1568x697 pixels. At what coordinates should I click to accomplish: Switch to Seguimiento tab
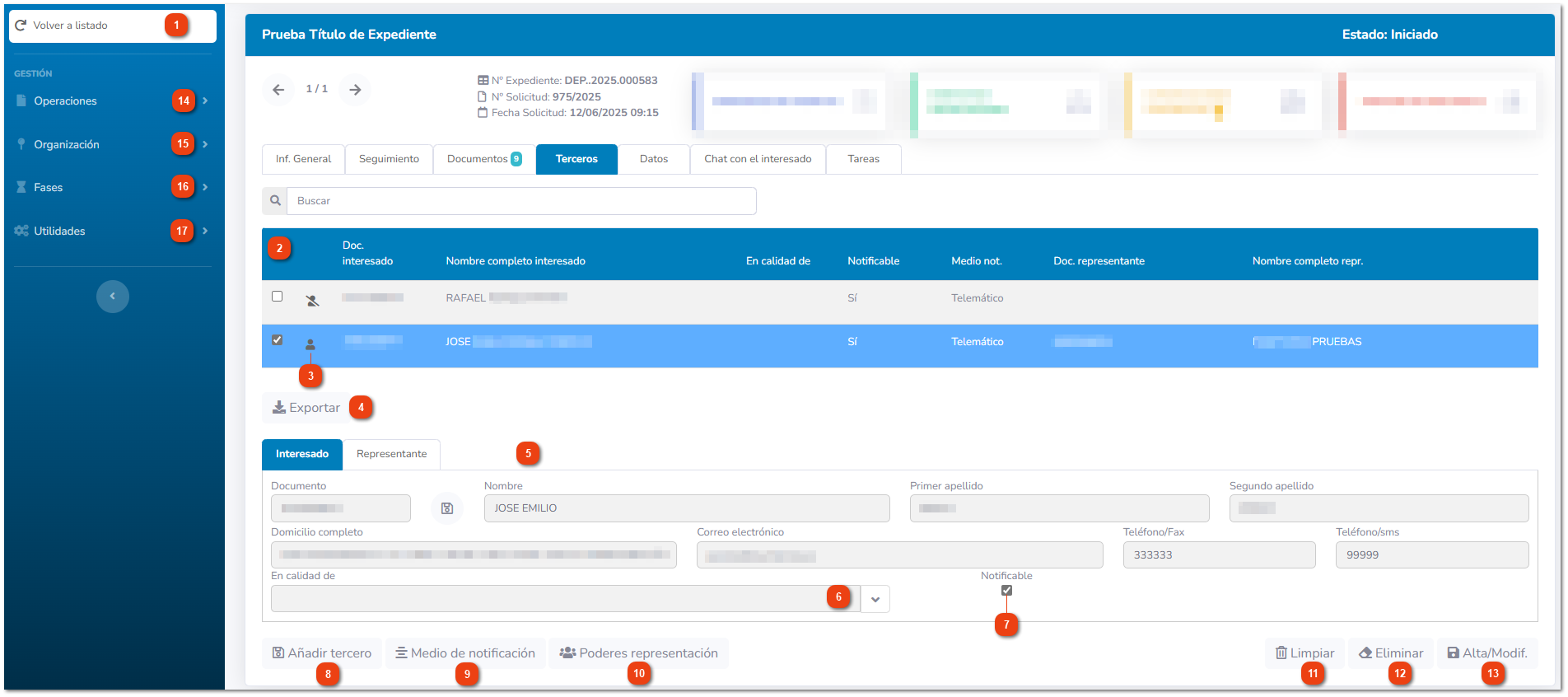[389, 159]
